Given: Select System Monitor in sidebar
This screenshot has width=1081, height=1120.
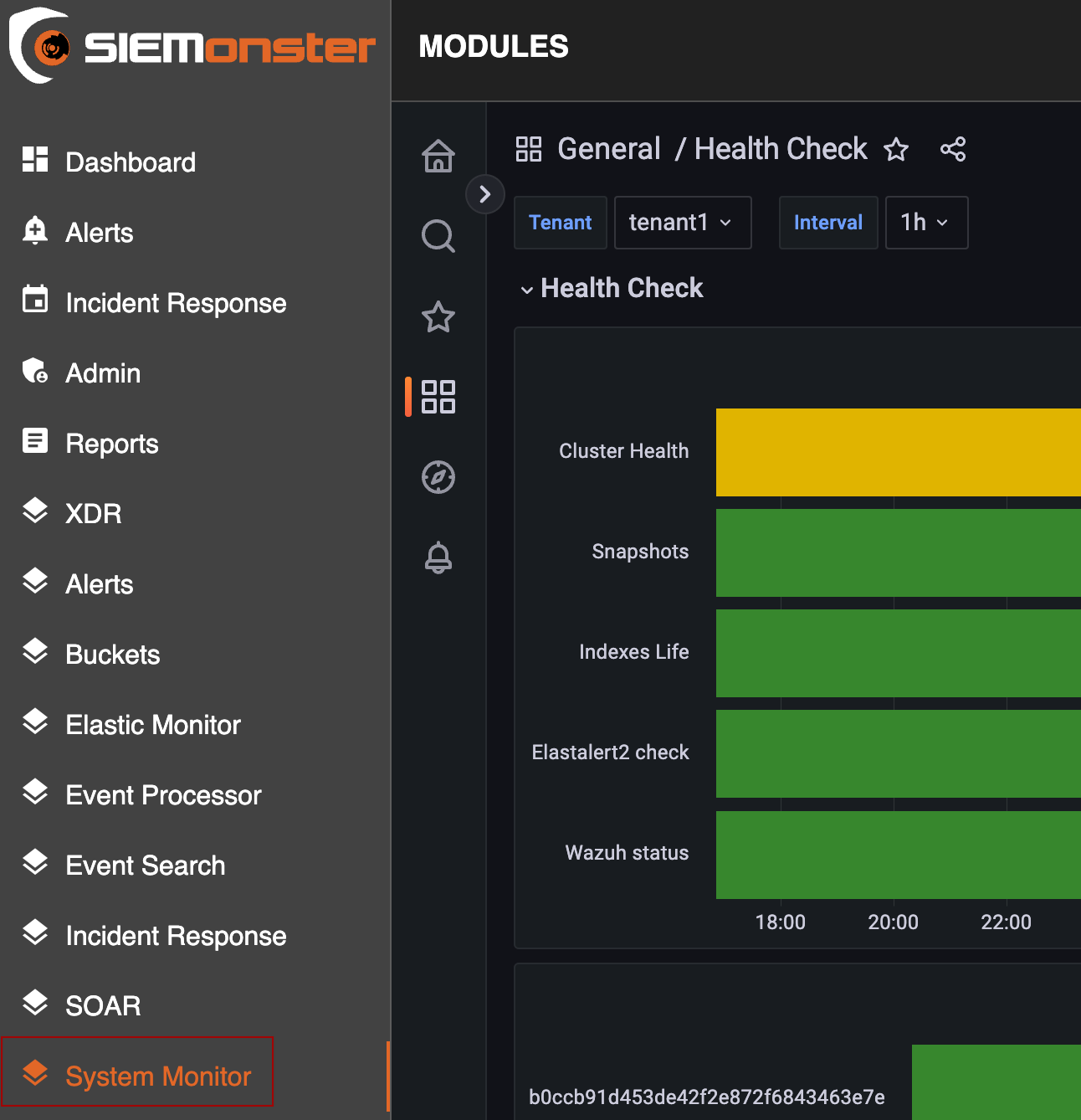Looking at the screenshot, I should point(157,1076).
